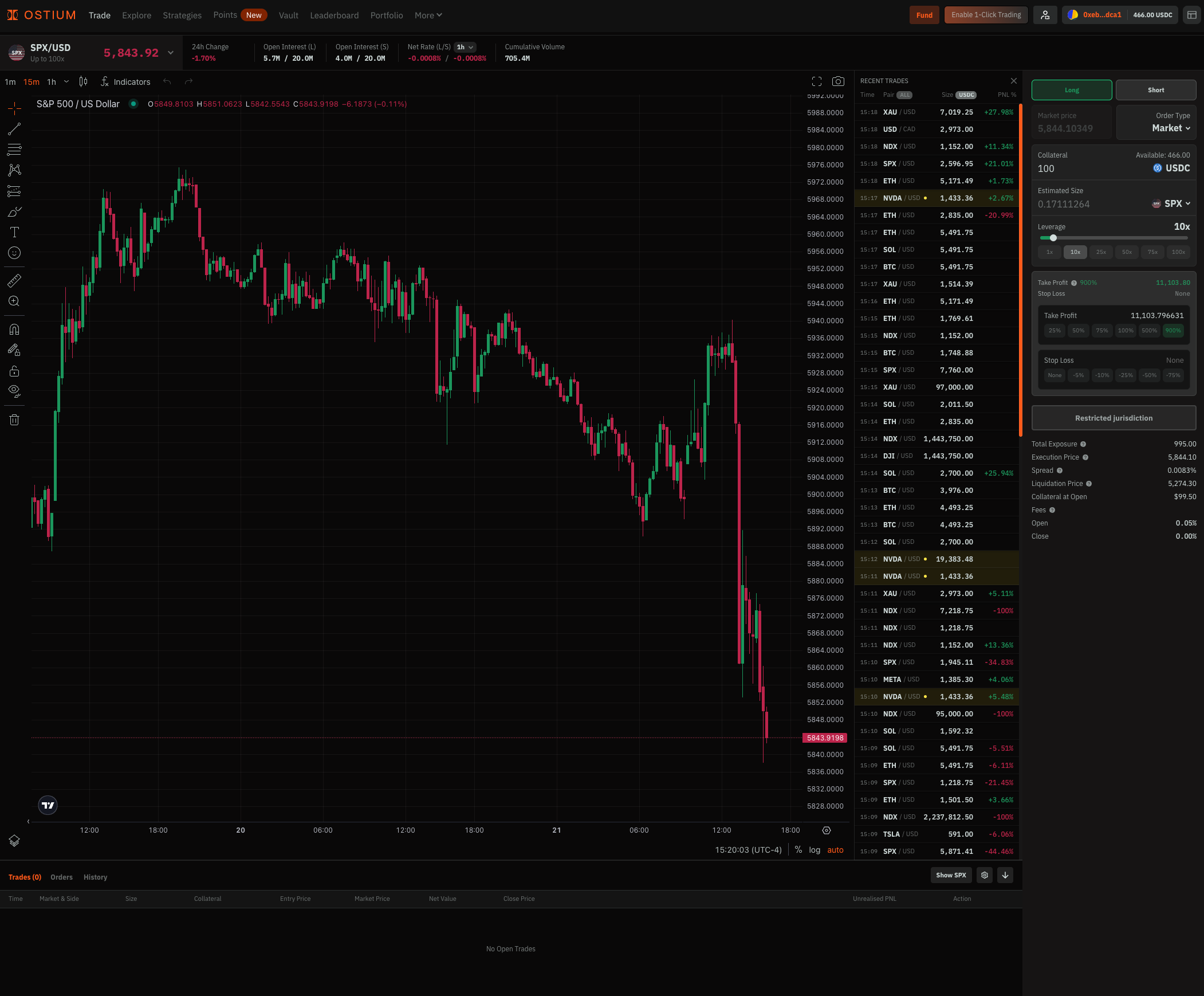Open the Order Type Market dropdown
The height and width of the screenshot is (996, 1204).
(x=1171, y=128)
